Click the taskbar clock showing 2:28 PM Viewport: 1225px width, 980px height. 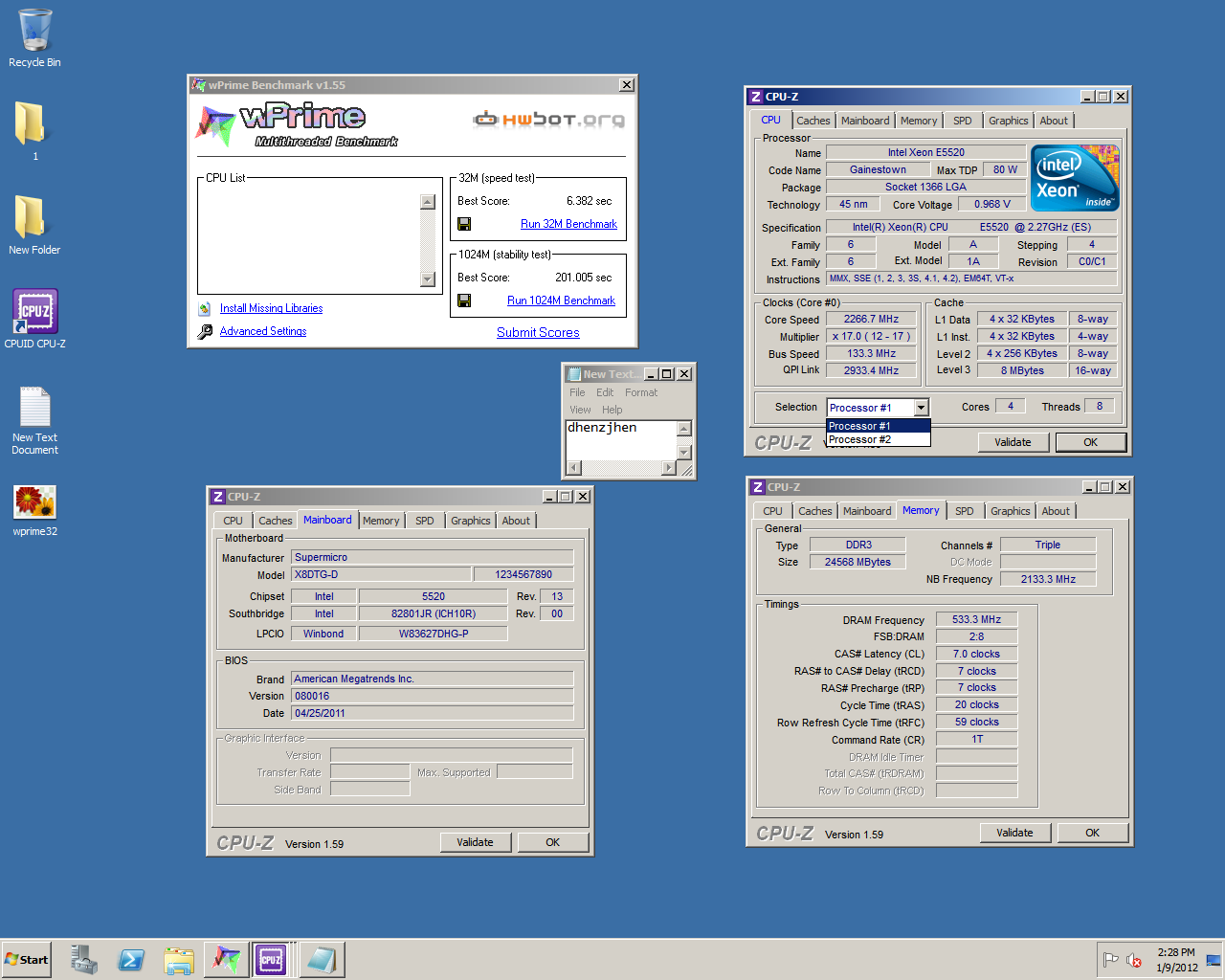(x=1176, y=960)
